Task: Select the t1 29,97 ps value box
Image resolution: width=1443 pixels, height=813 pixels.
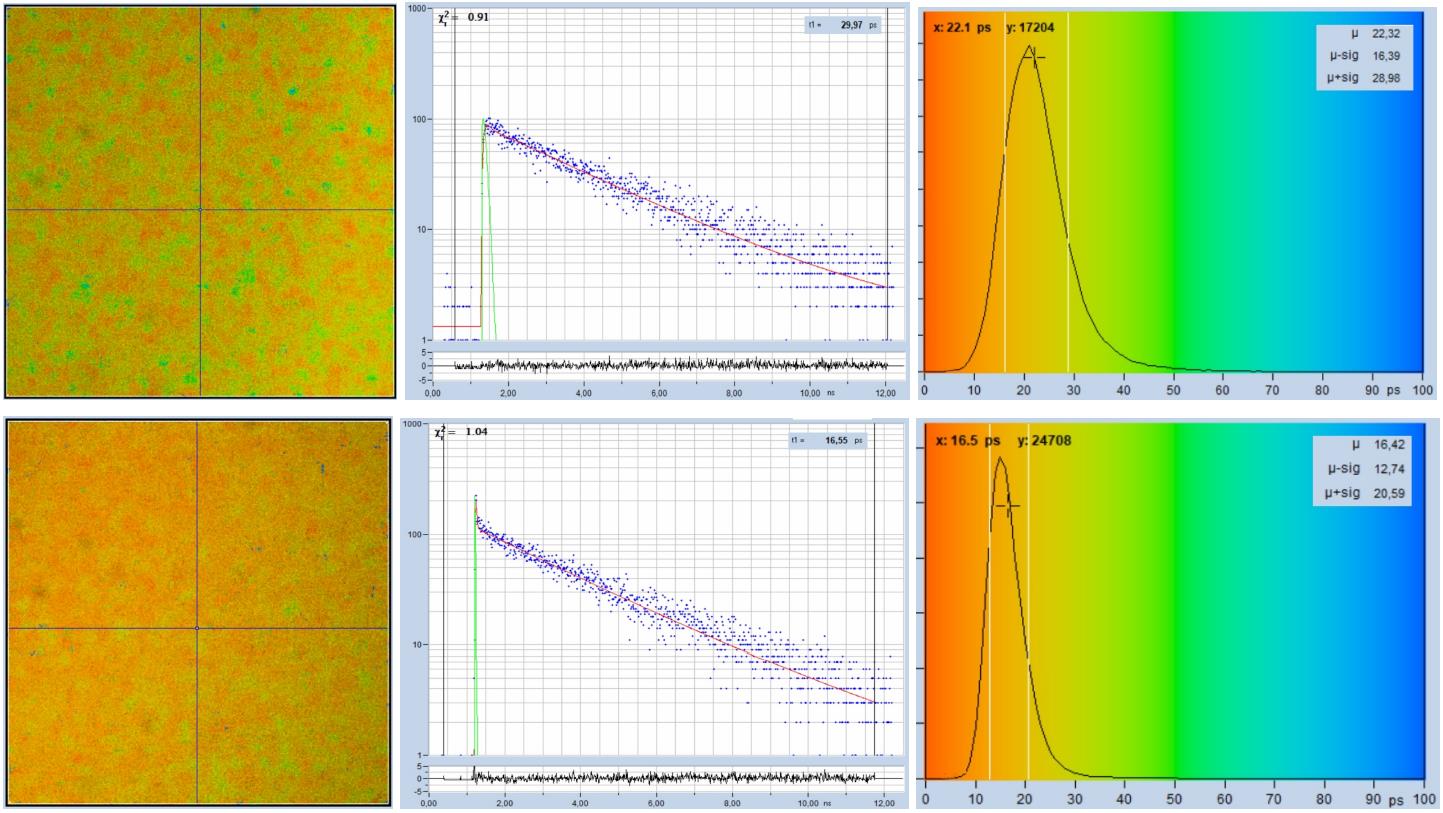Action: point(844,24)
